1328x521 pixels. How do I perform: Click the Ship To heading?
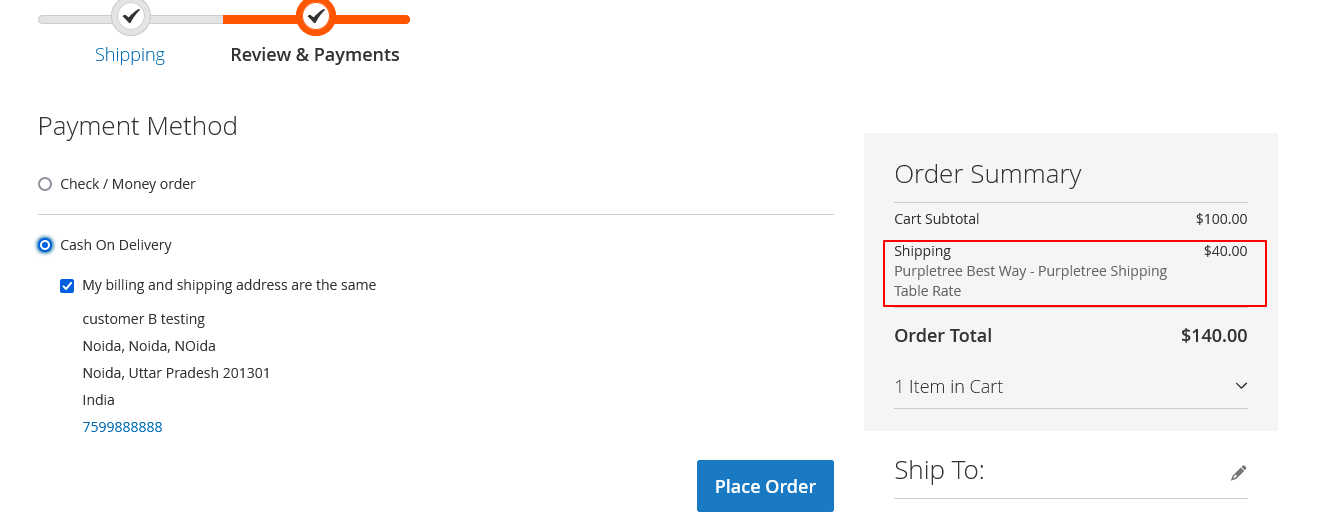[x=939, y=470]
